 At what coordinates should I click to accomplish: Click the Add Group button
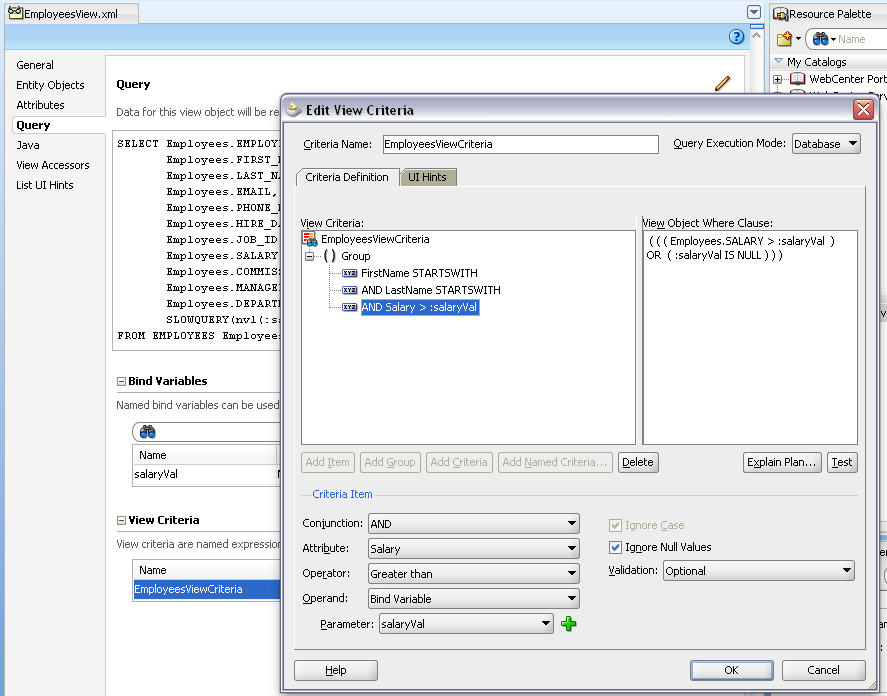(x=390, y=462)
